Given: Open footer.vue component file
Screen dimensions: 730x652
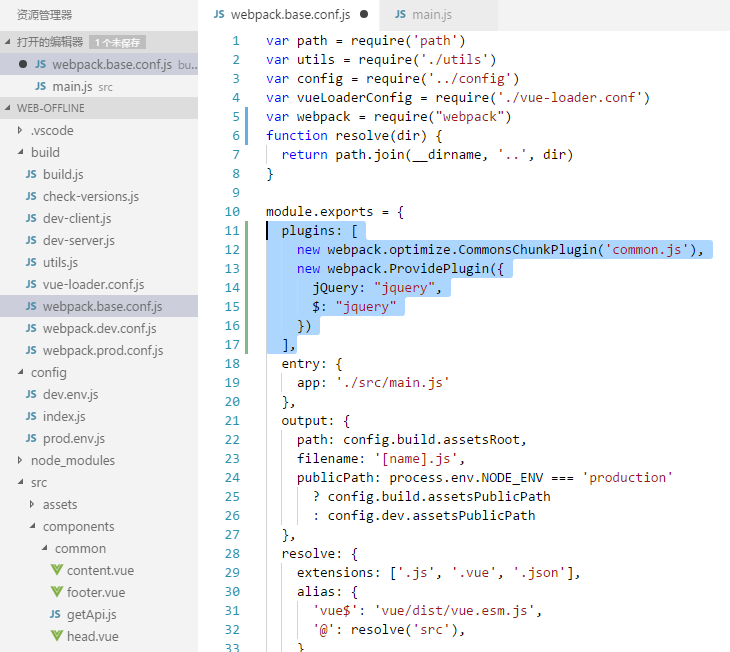Looking at the screenshot, I should point(99,592).
